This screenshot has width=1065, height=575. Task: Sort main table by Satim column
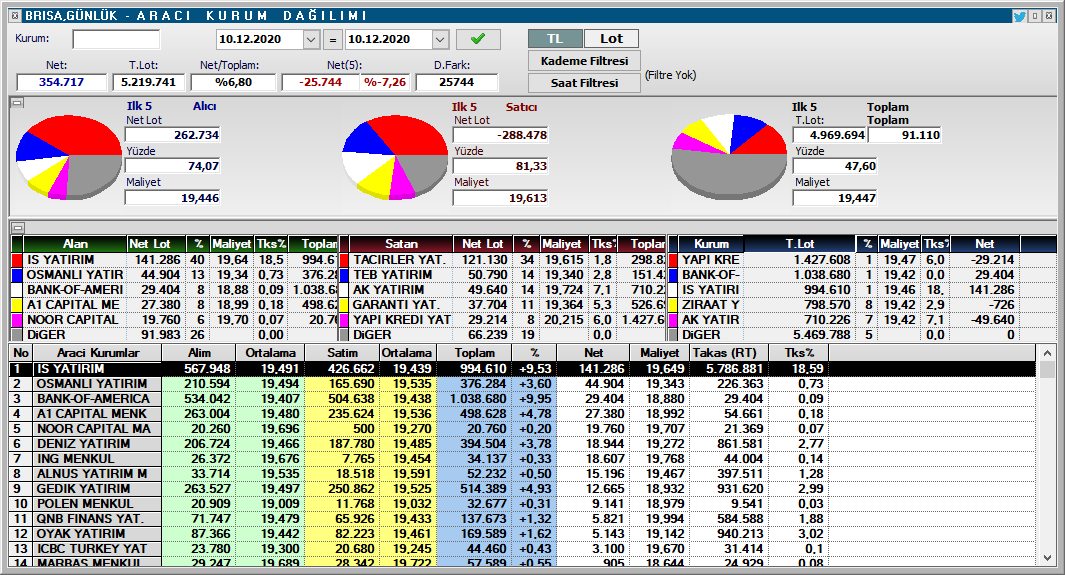(x=342, y=353)
